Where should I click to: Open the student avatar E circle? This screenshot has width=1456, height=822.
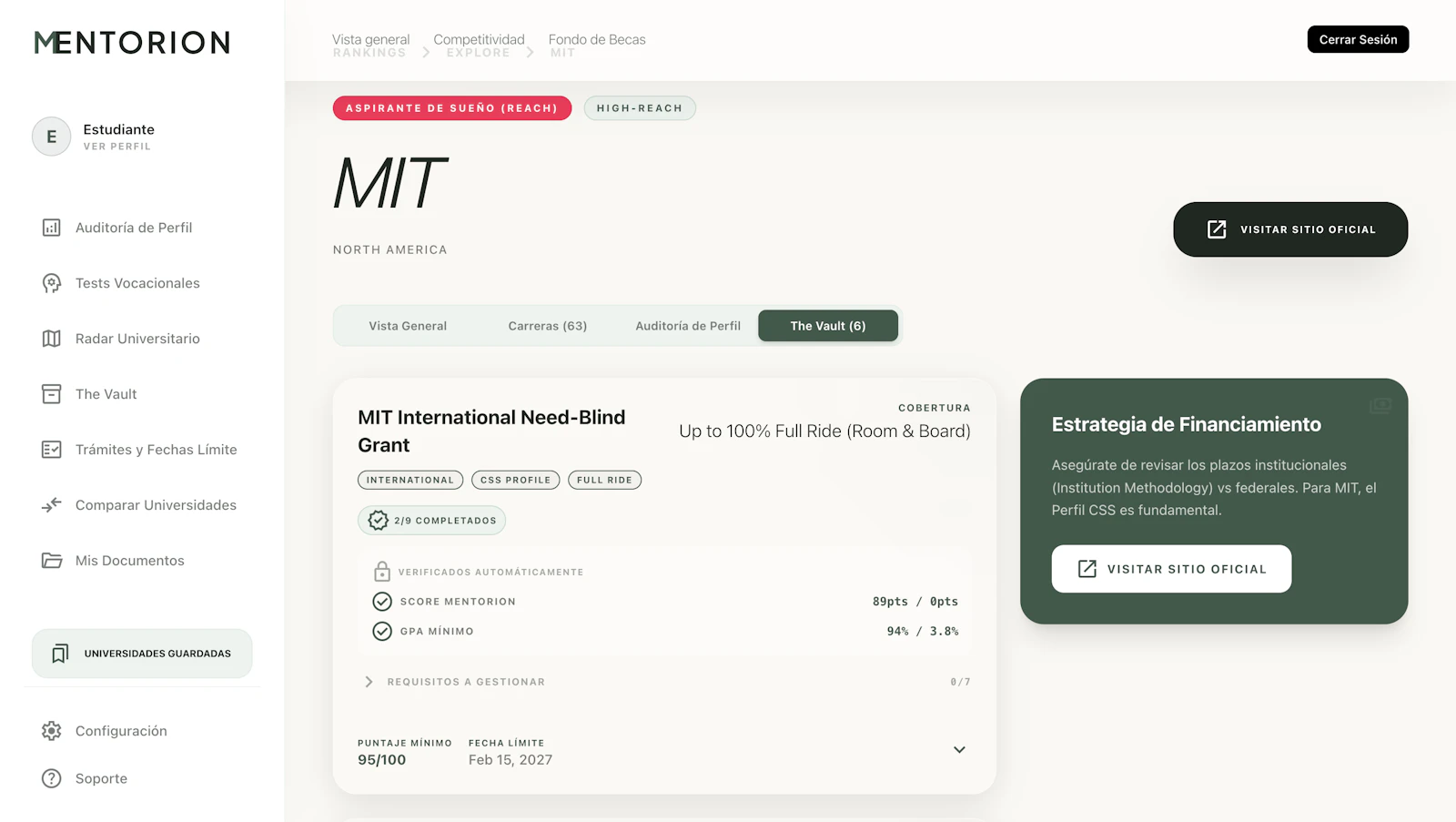coord(52,137)
